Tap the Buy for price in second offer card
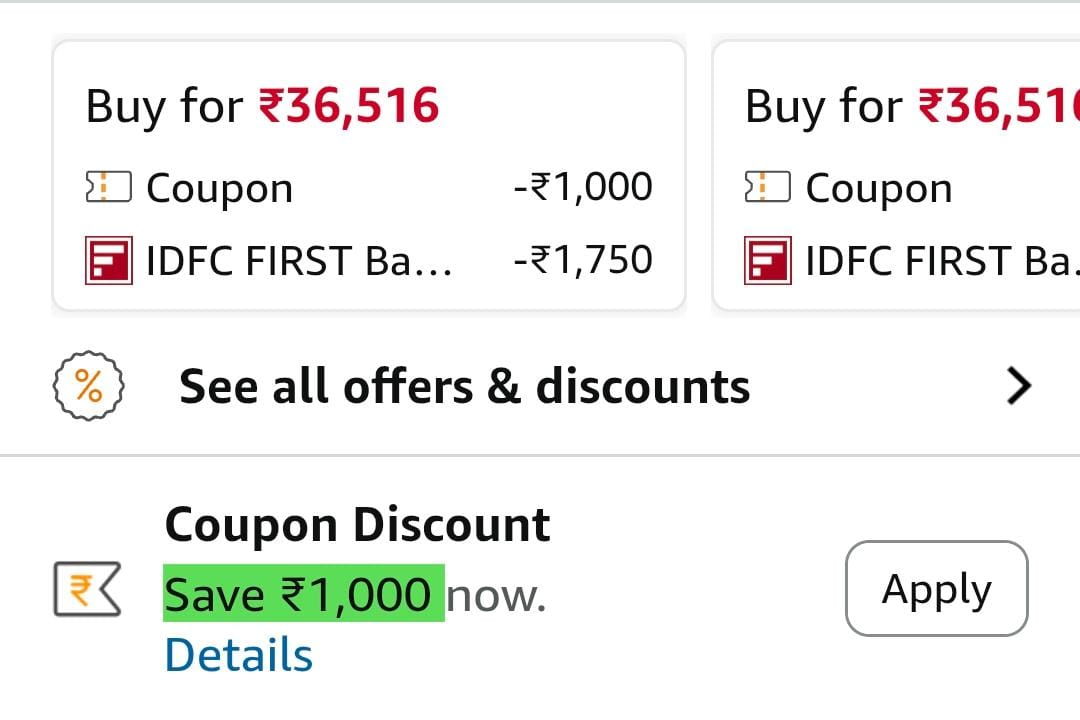 tap(910, 106)
